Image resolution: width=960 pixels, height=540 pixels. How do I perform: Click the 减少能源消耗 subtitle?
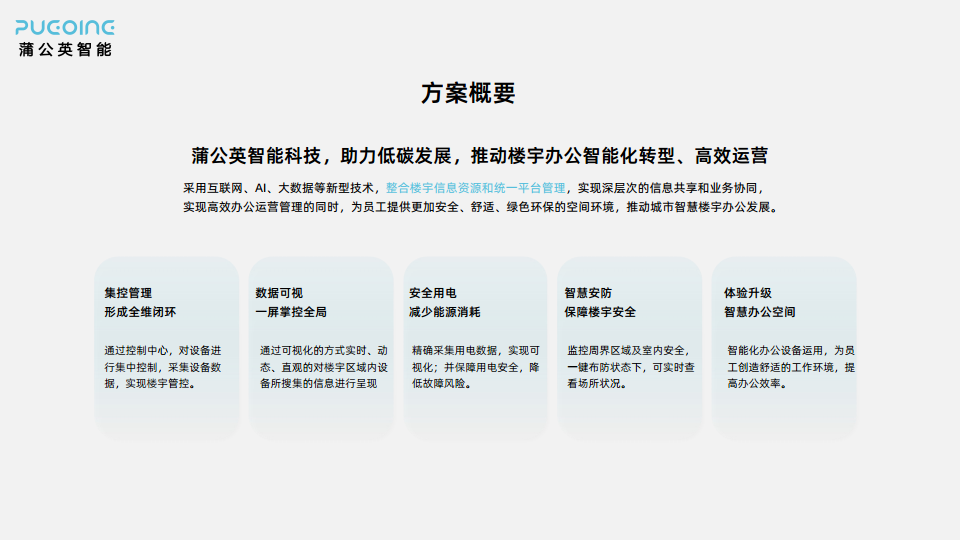pos(444,312)
